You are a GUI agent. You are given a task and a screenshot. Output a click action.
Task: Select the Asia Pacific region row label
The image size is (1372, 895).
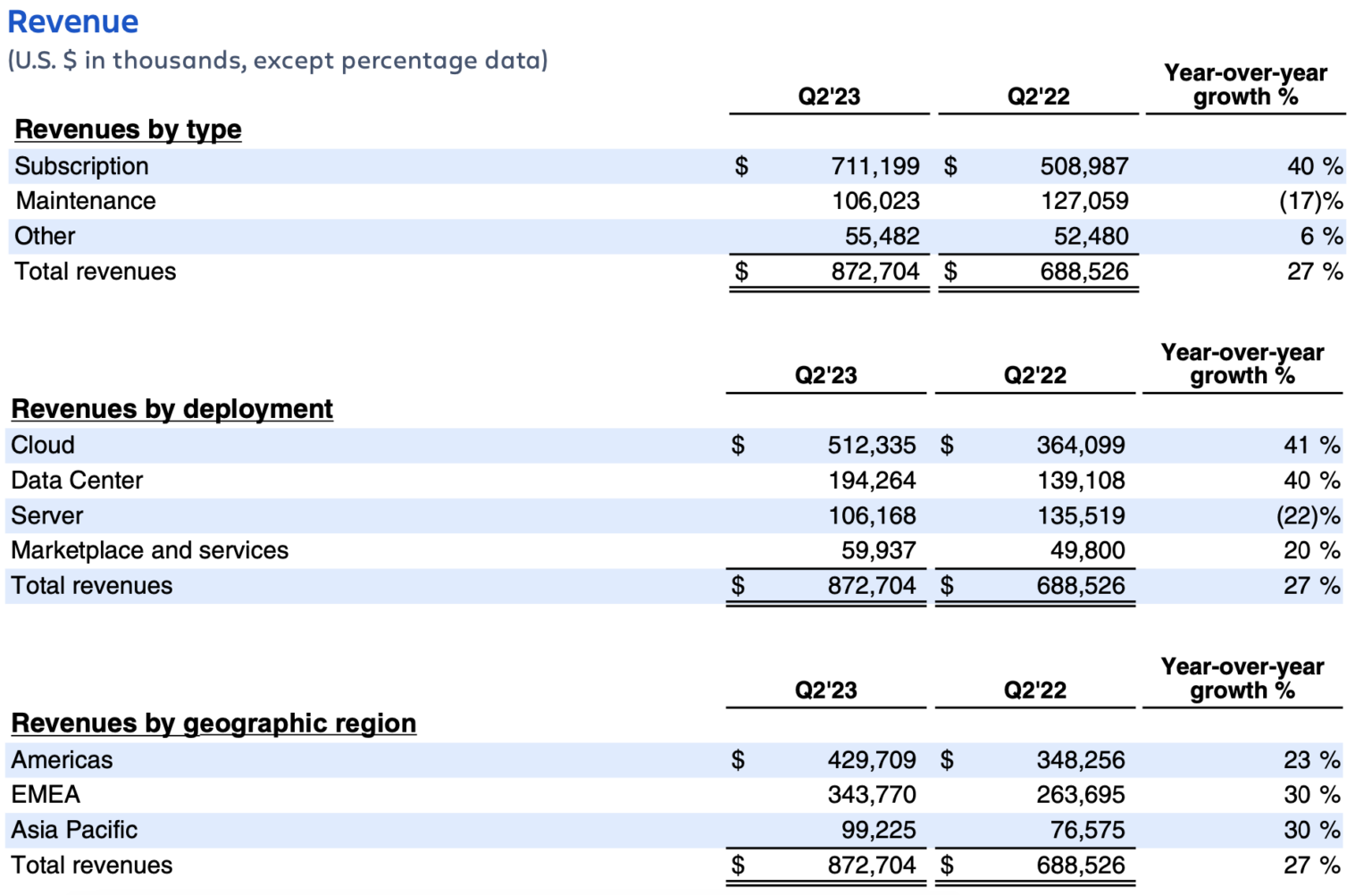tap(74, 830)
